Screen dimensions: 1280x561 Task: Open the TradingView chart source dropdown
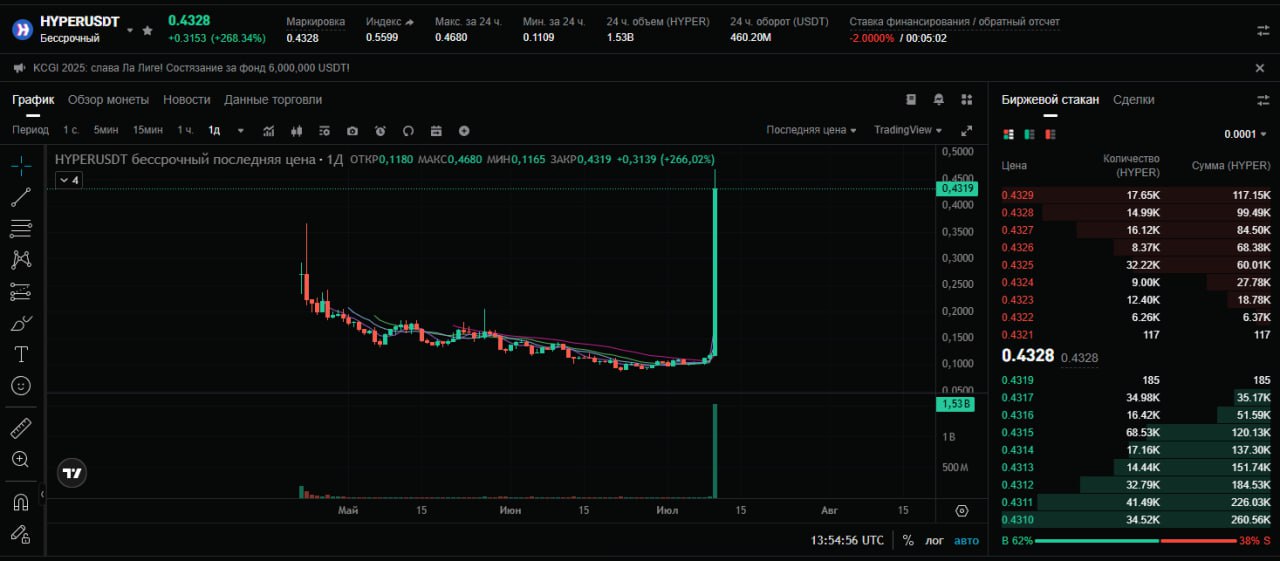[x=908, y=130]
